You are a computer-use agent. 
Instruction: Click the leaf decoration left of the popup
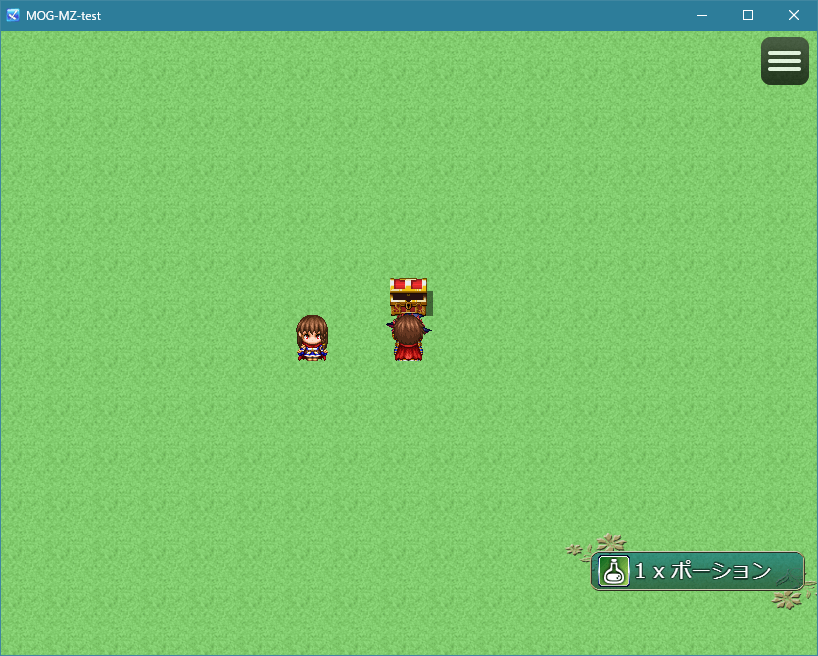pyautogui.click(x=576, y=551)
